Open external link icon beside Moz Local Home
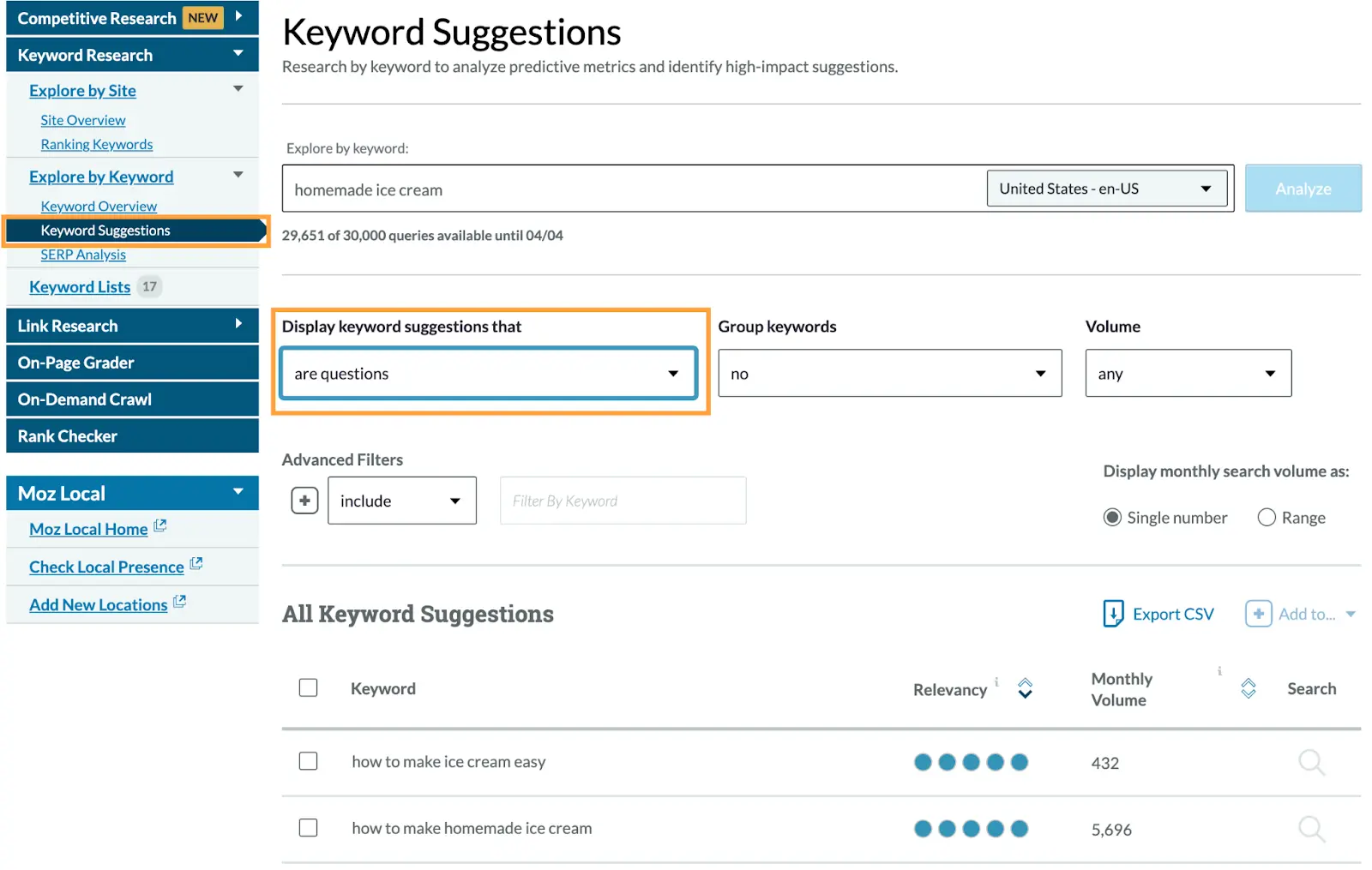 click(x=160, y=526)
